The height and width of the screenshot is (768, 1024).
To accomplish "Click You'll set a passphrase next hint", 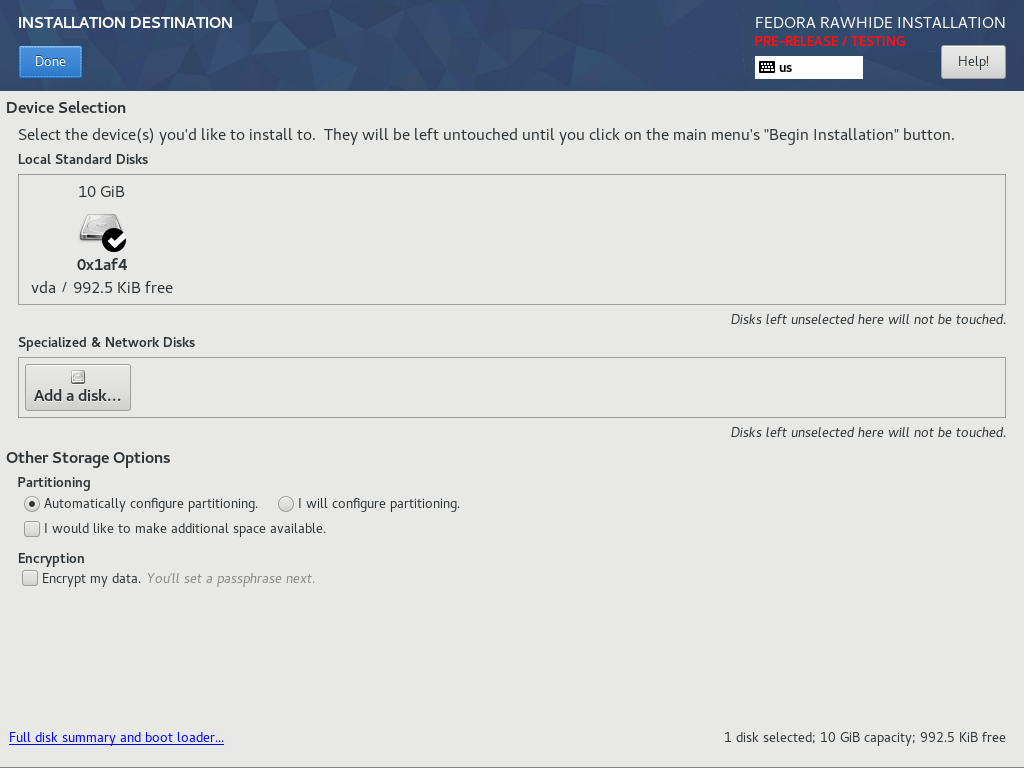I will (x=231, y=579).
